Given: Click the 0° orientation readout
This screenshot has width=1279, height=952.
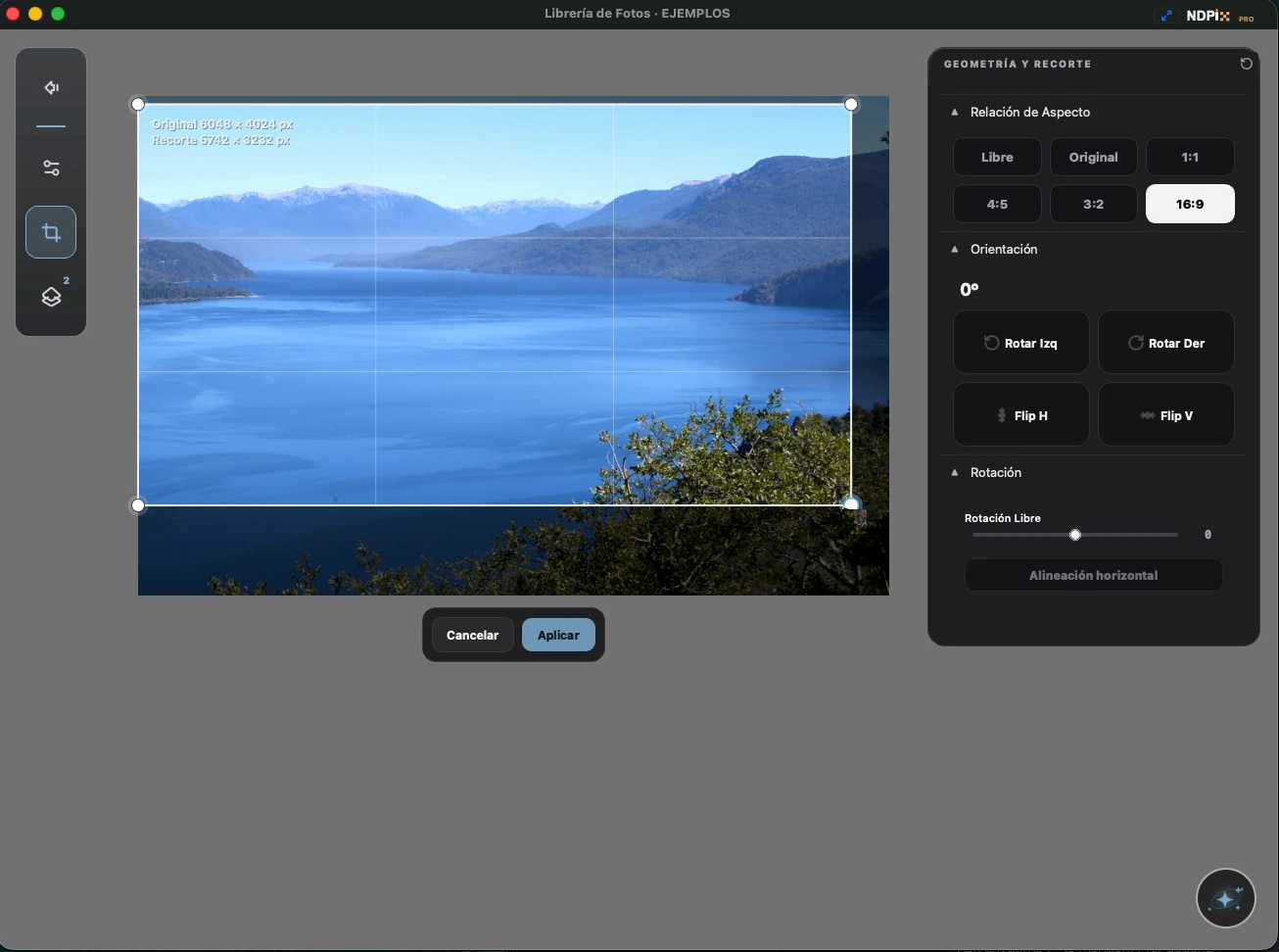Looking at the screenshot, I should [969, 289].
